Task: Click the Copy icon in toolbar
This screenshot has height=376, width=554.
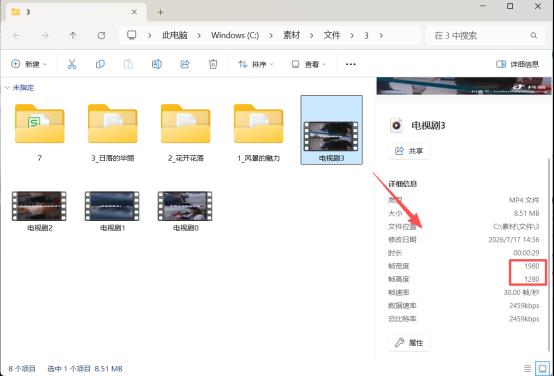Action: tap(100, 64)
